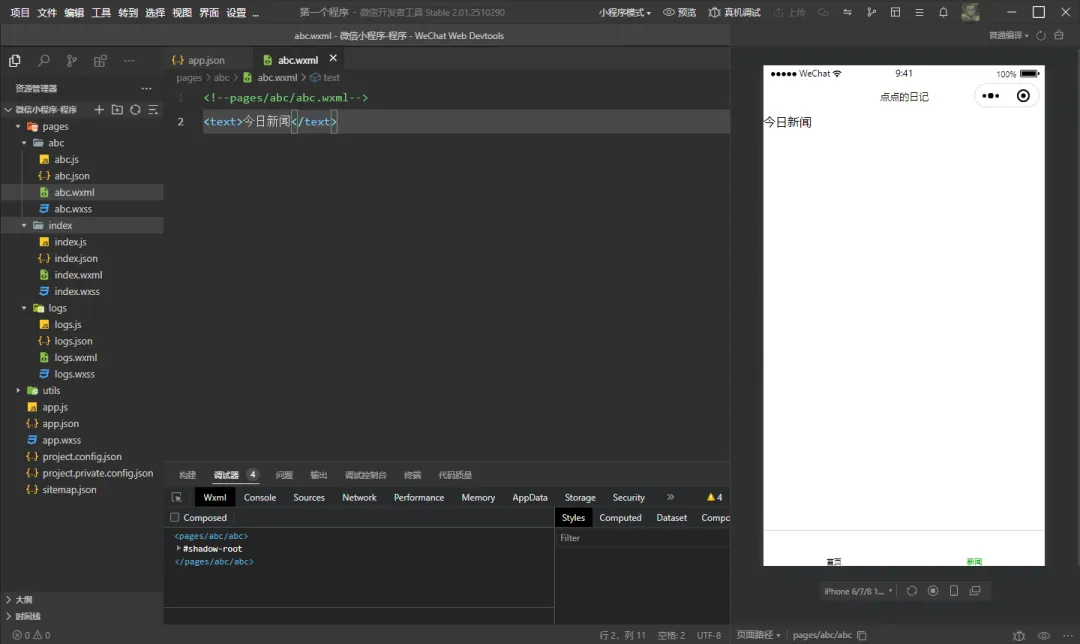Open the 工具 menu
Image resolution: width=1080 pixels, height=644 pixels.
click(x=101, y=12)
